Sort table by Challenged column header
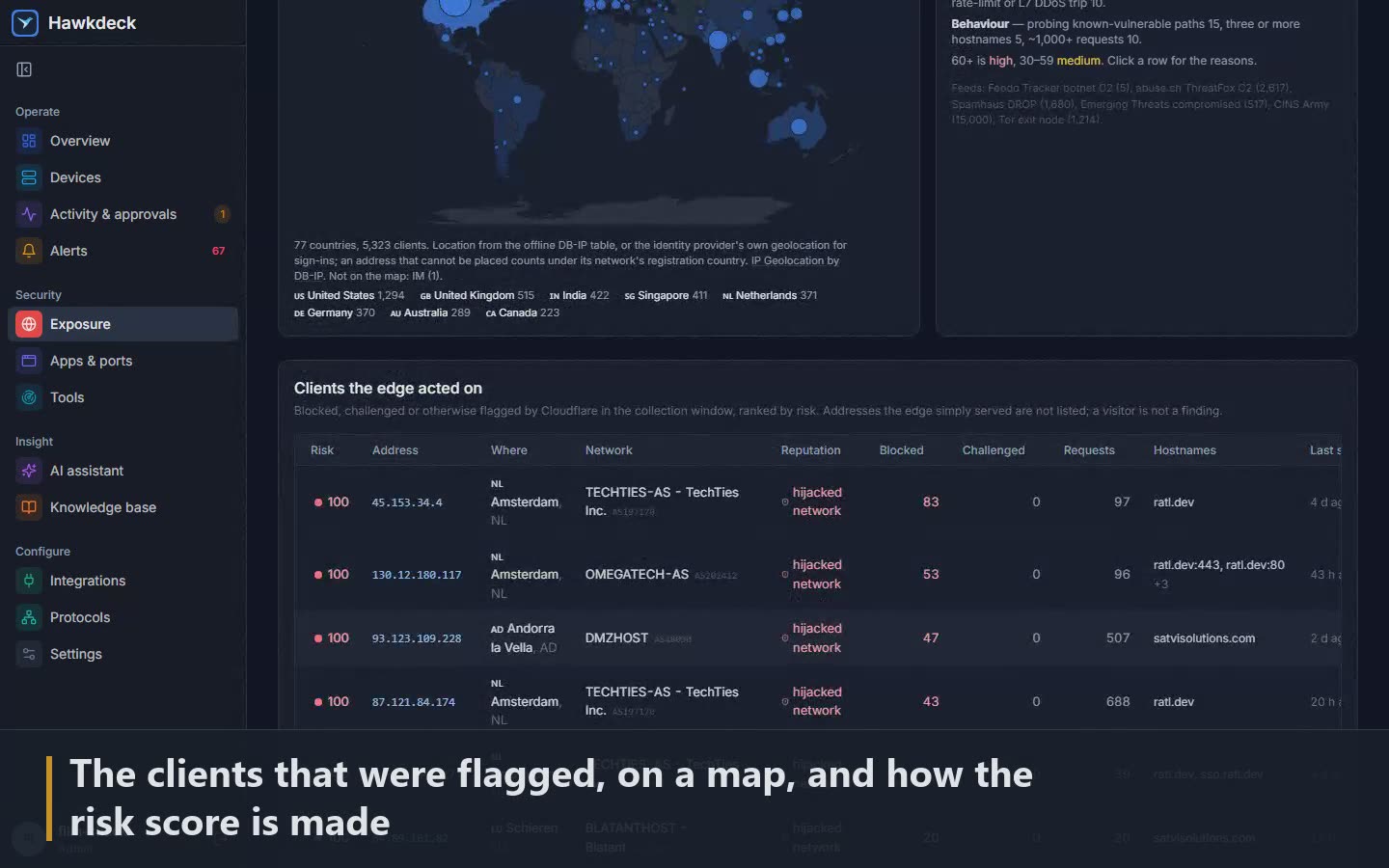The width and height of the screenshot is (1389, 868). (994, 450)
